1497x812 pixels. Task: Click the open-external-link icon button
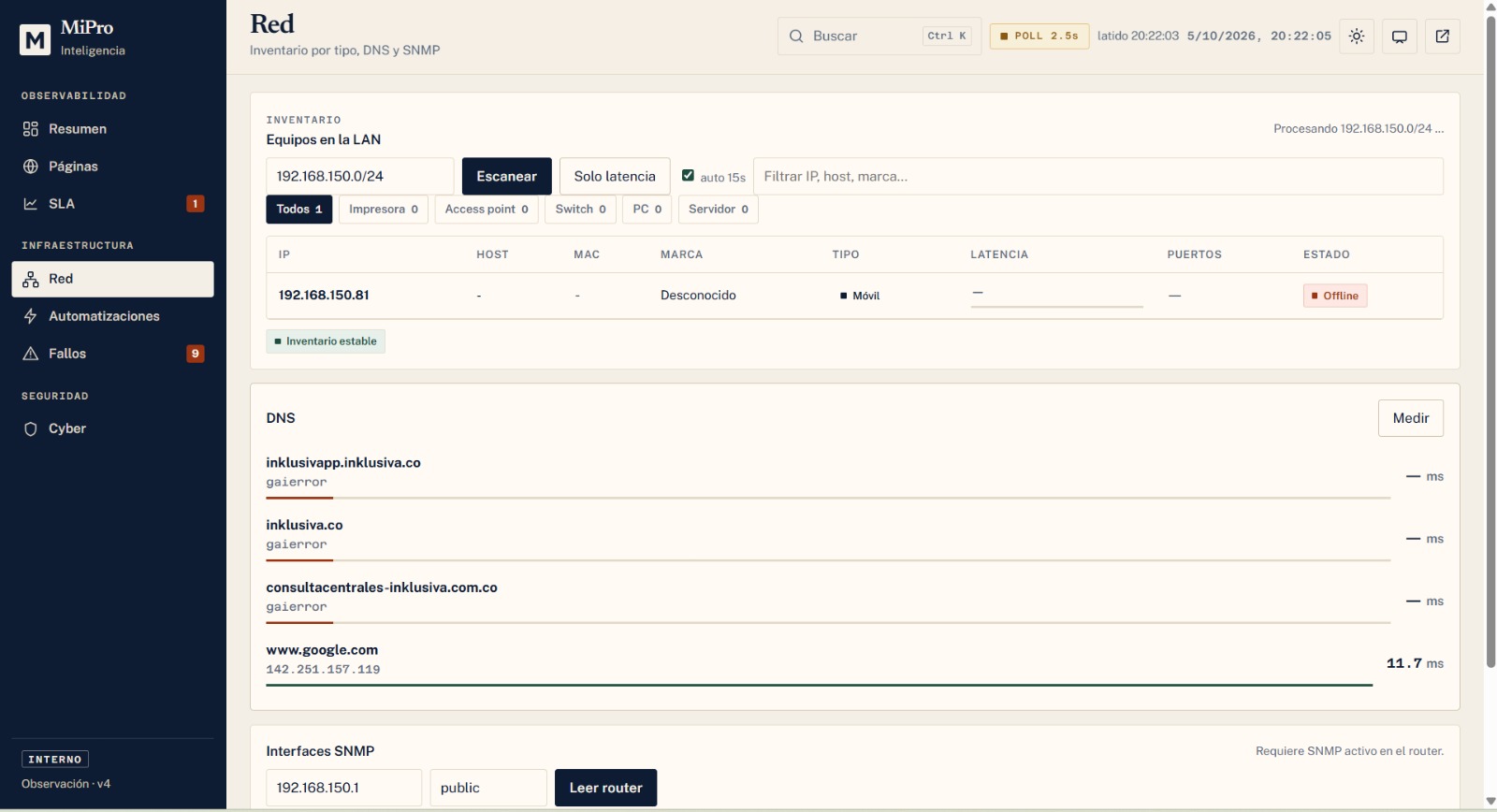1443,36
